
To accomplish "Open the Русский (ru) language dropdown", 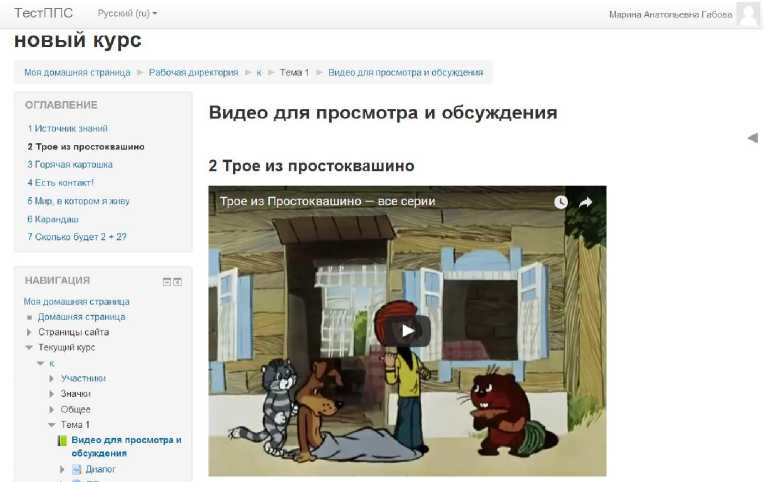I will click(x=127, y=13).
